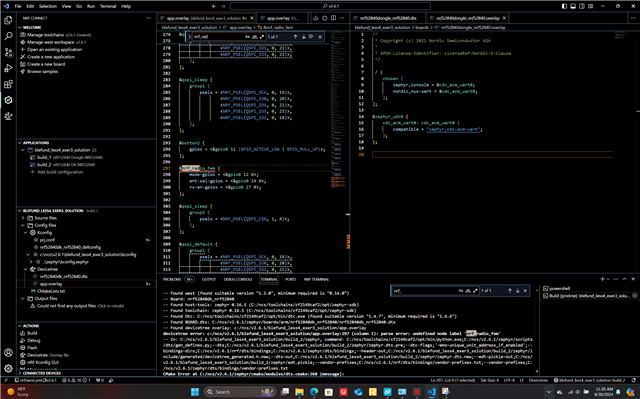Toggle regex in terminal find widget
Image resolution: width=640 pixels, height=399 pixels.
point(475,290)
